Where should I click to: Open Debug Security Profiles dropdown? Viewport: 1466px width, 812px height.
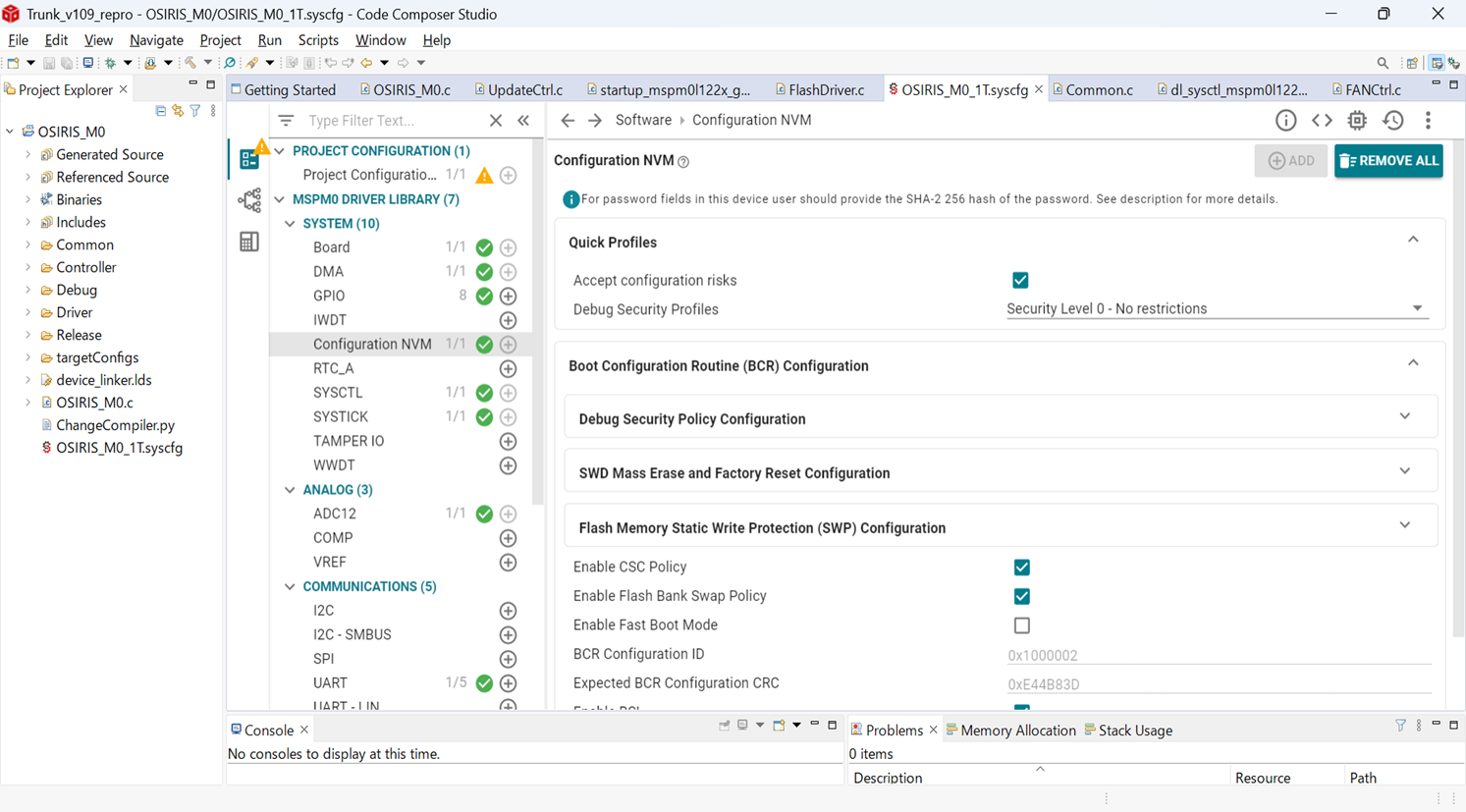[1216, 309]
